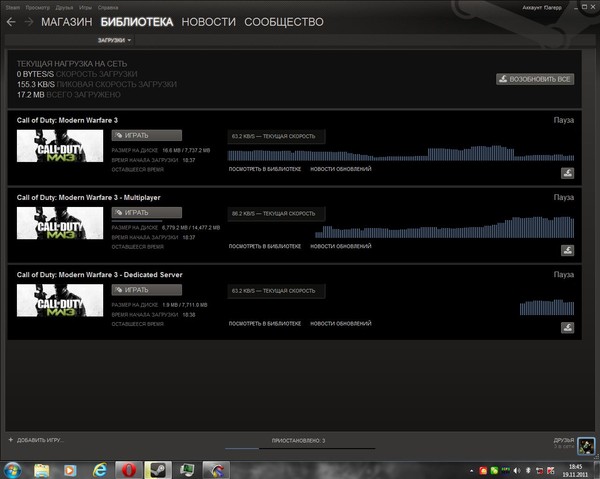The height and width of the screenshot is (479, 600).
Task: Open the Игры menu
Action: pos(85,8)
